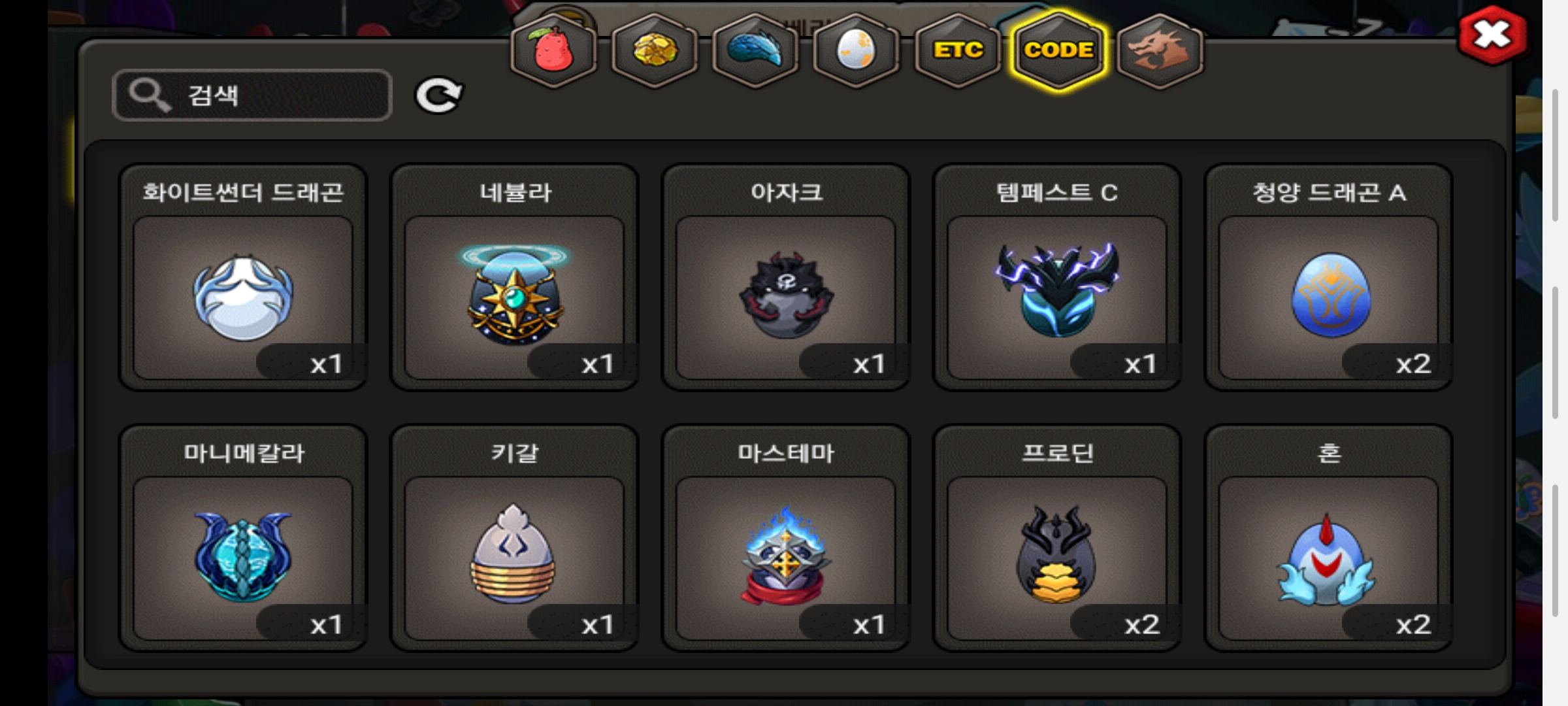Select the gold nugget category tab
Image resolution: width=1568 pixels, height=706 pixels.
point(654,50)
